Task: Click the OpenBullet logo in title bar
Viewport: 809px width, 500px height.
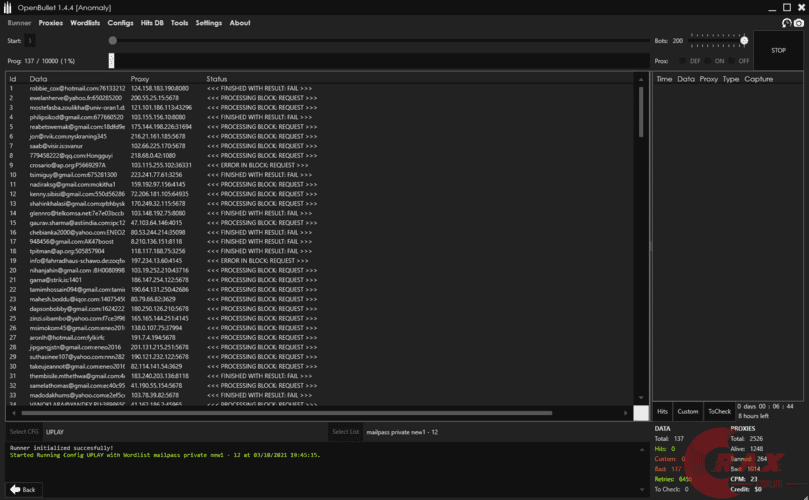Action: click(9, 7)
